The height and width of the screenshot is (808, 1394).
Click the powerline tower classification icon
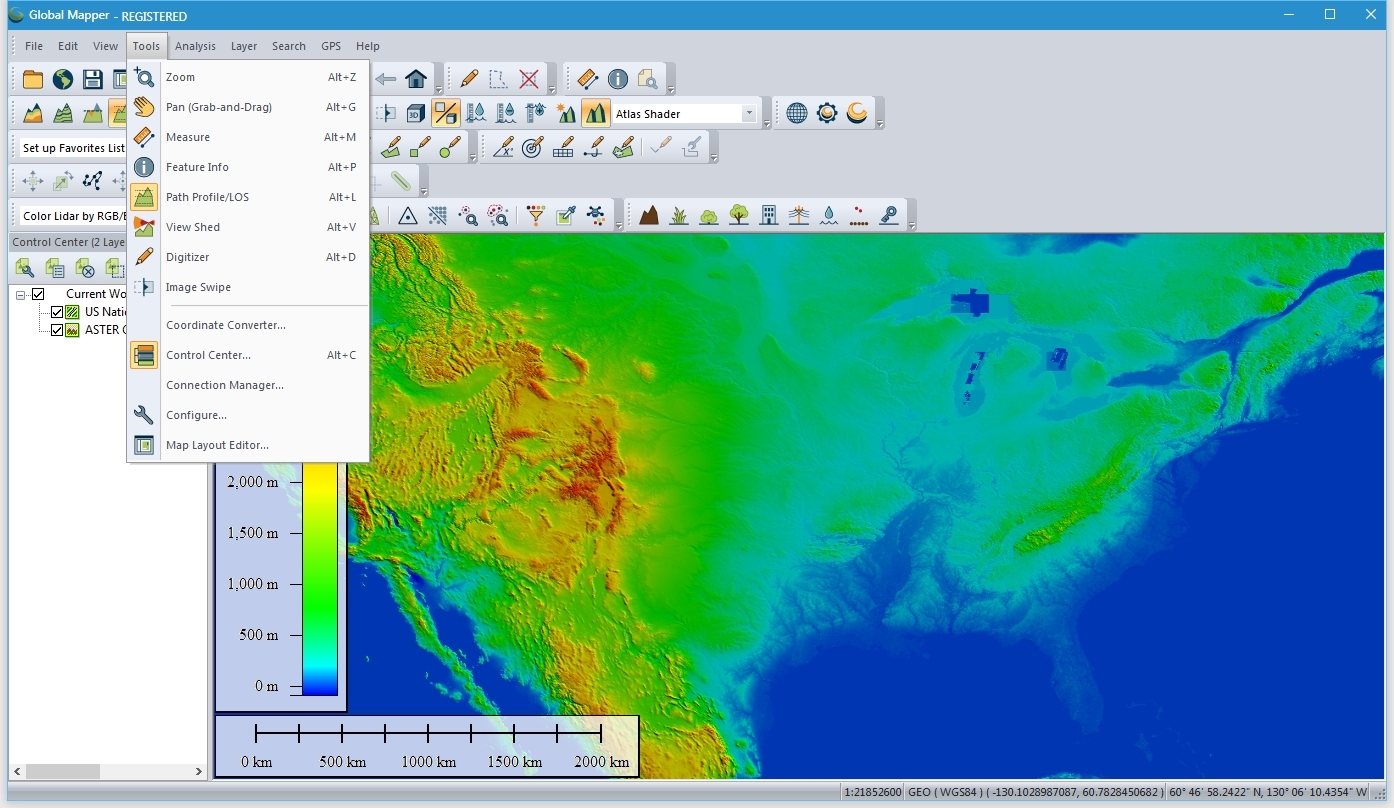tap(798, 215)
